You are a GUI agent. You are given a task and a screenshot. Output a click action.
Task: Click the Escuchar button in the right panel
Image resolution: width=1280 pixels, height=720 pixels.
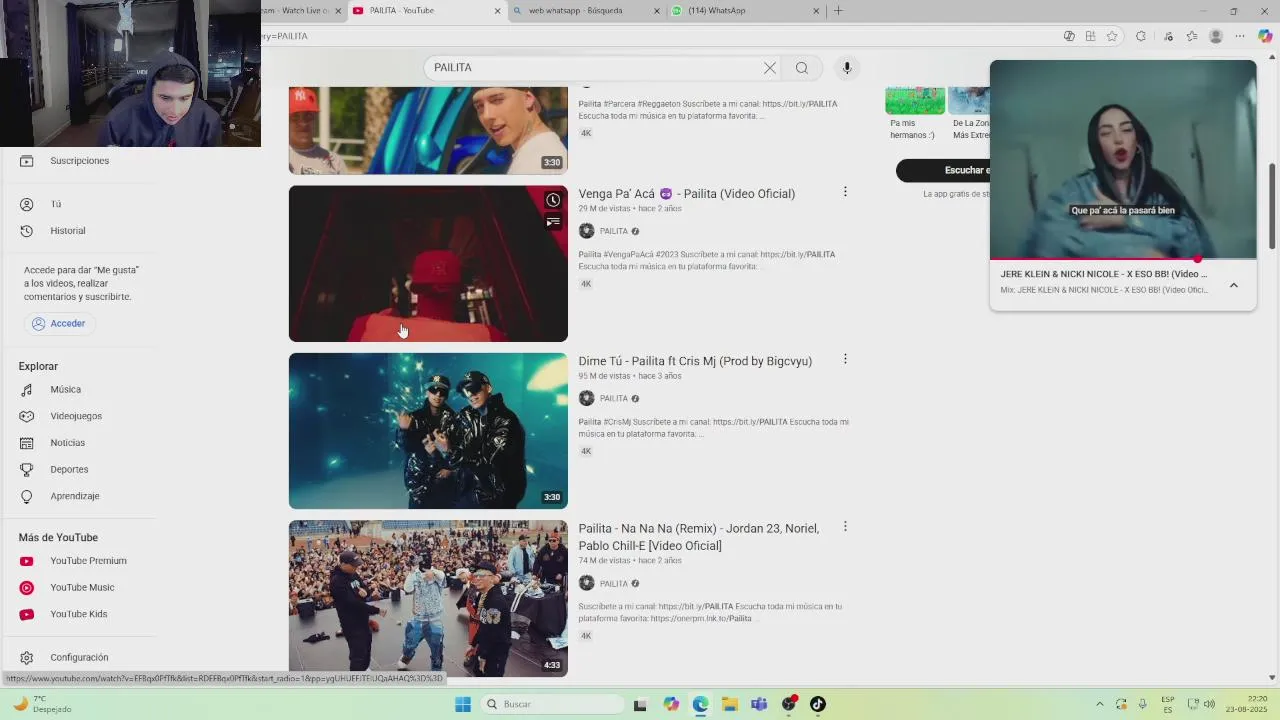tap(943, 170)
